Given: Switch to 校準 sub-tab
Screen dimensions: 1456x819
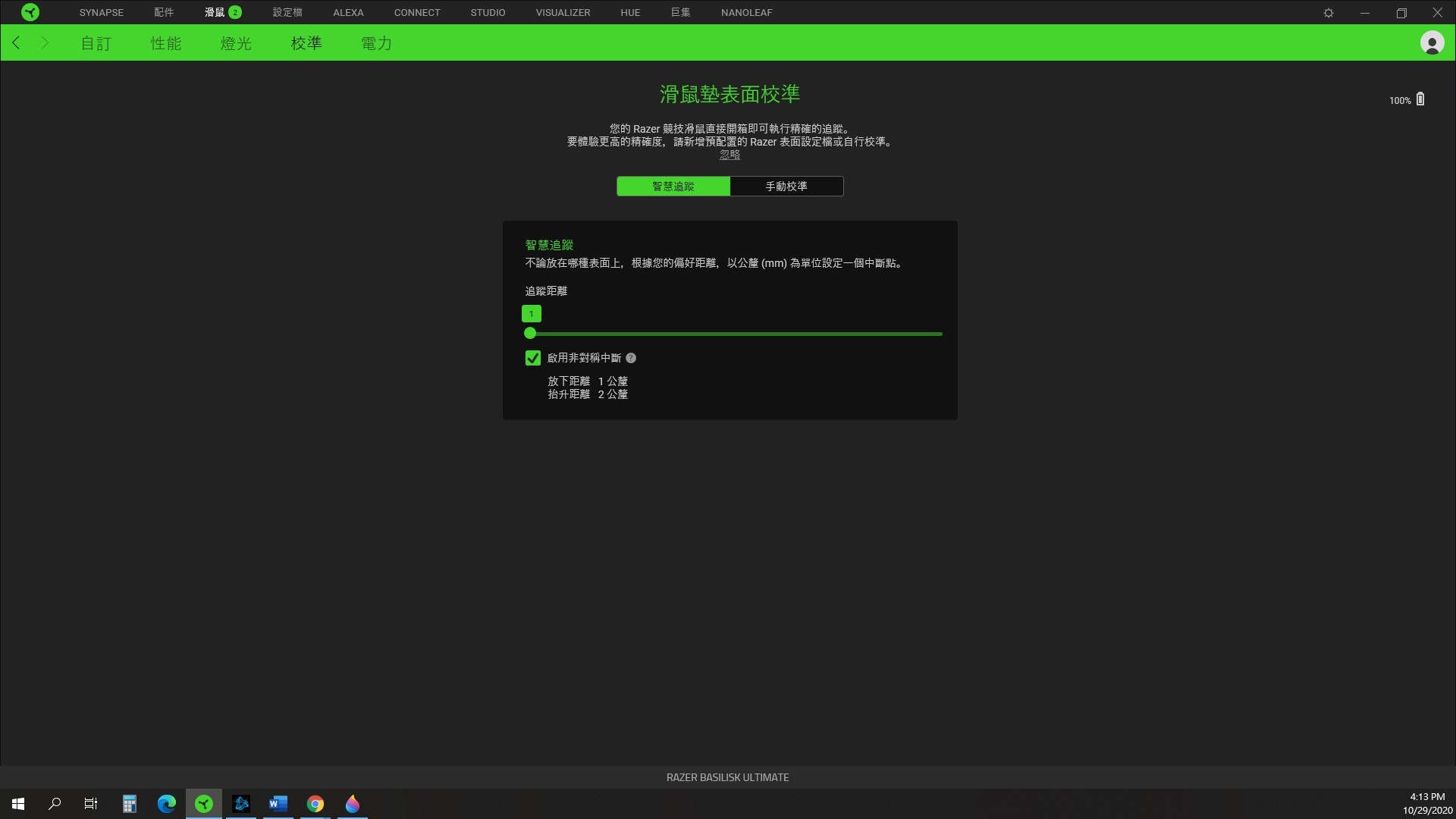Looking at the screenshot, I should 306,43.
